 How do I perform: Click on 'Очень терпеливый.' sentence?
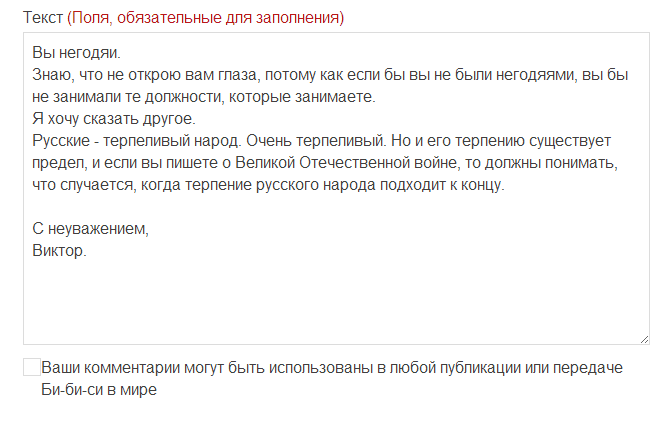click(x=316, y=141)
